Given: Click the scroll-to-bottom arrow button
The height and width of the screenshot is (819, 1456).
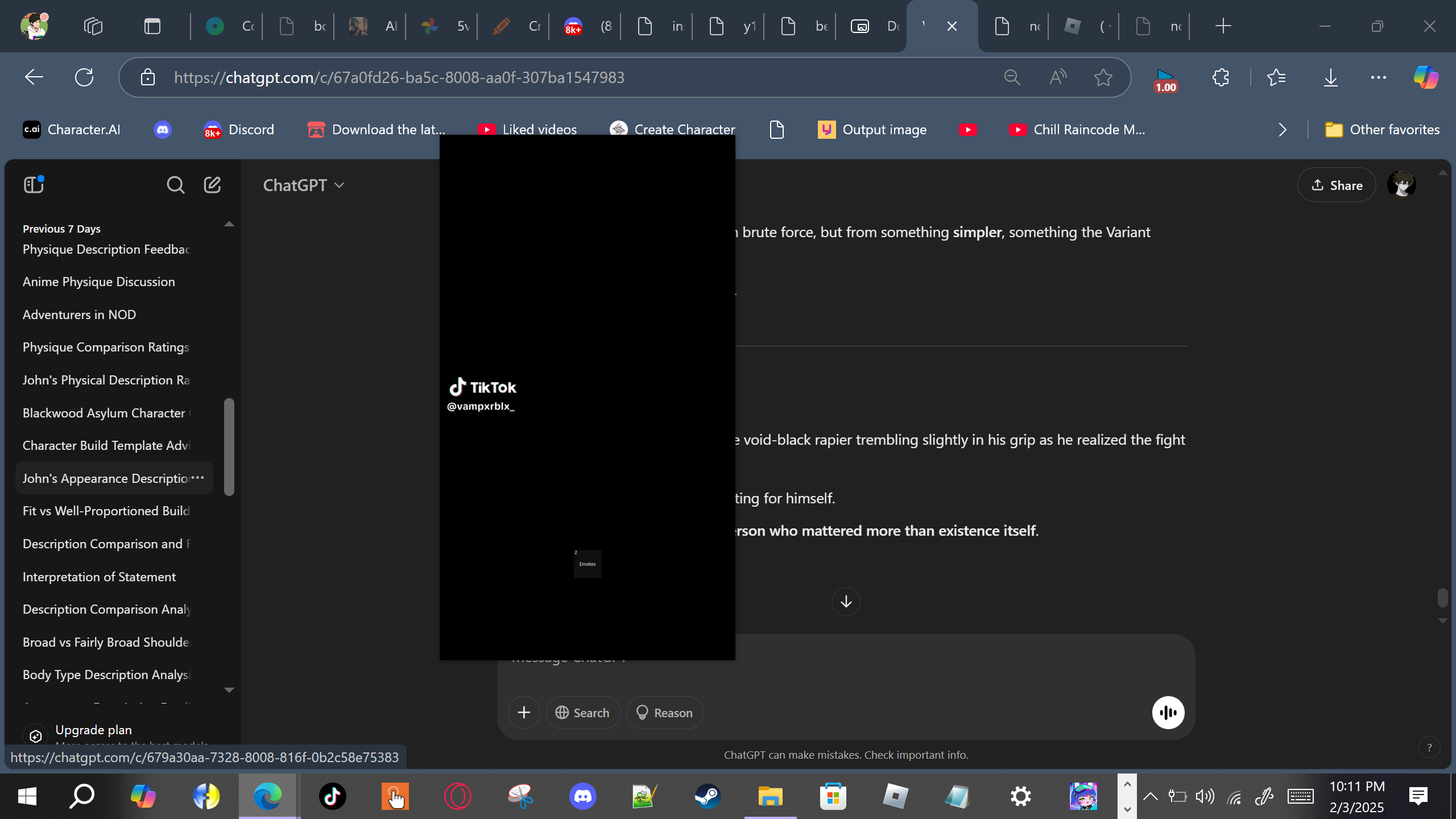Looking at the screenshot, I should click(x=846, y=601).
